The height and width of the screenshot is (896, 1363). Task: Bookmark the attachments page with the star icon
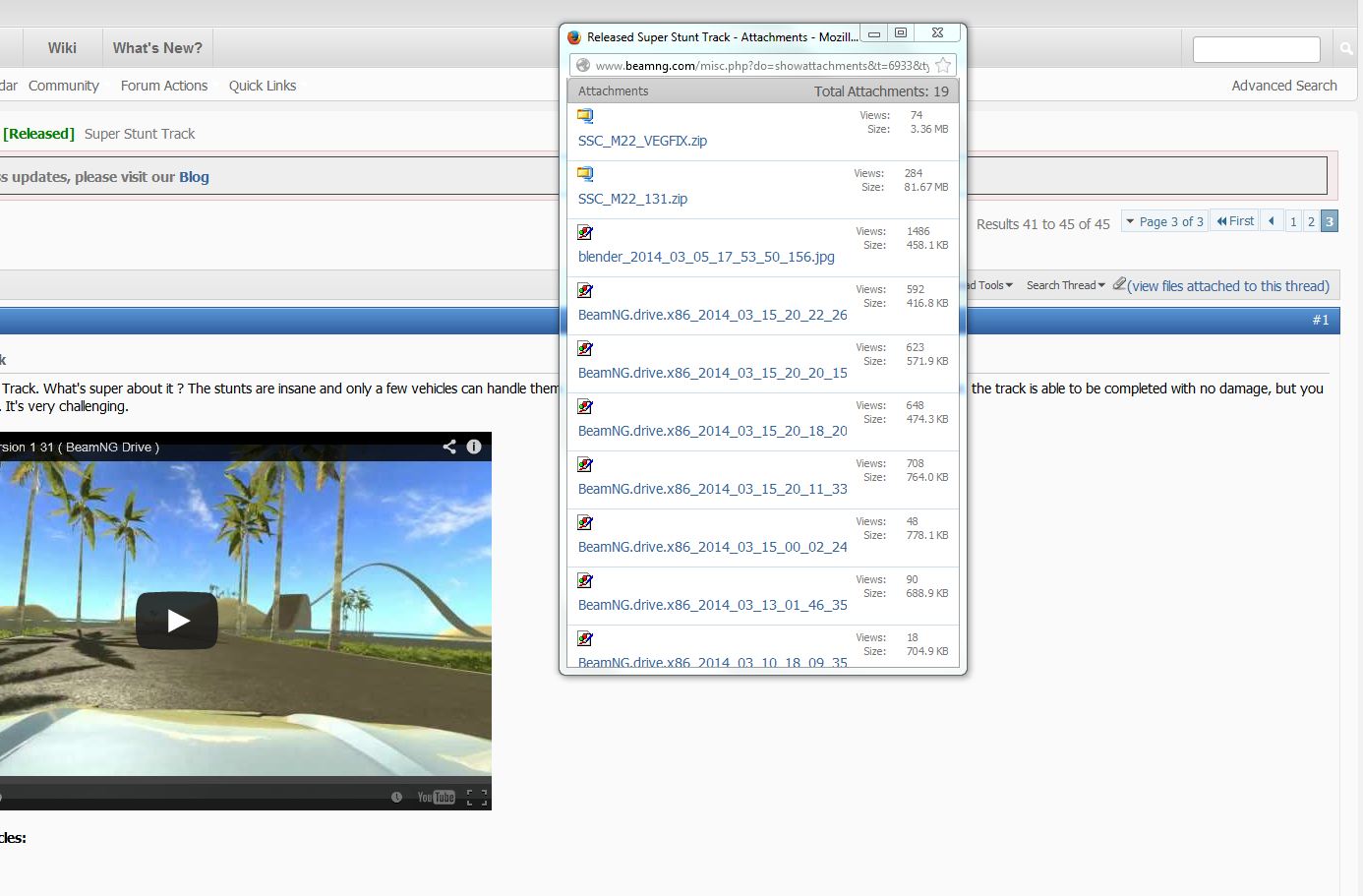tap(942, 65)
